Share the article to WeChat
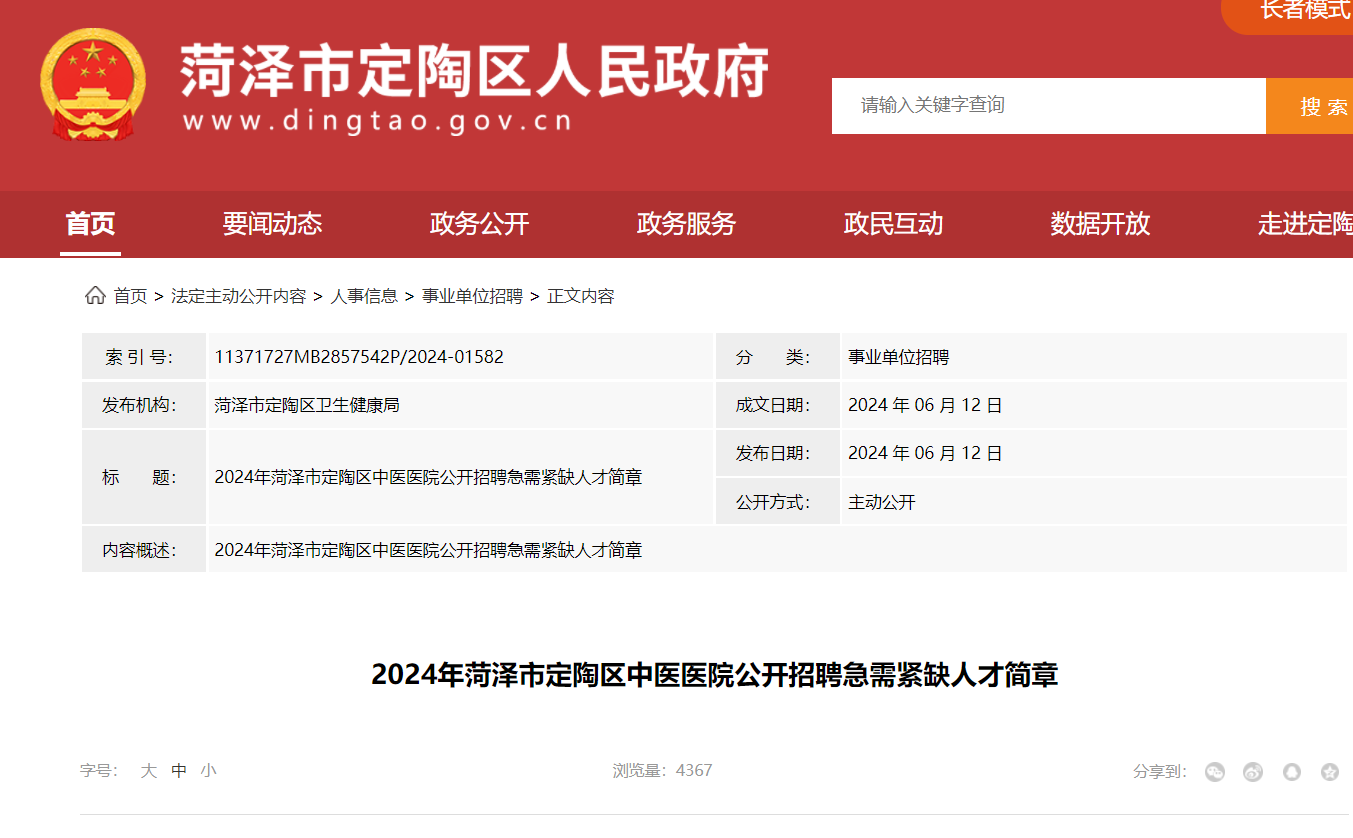 click(1215, 771)
